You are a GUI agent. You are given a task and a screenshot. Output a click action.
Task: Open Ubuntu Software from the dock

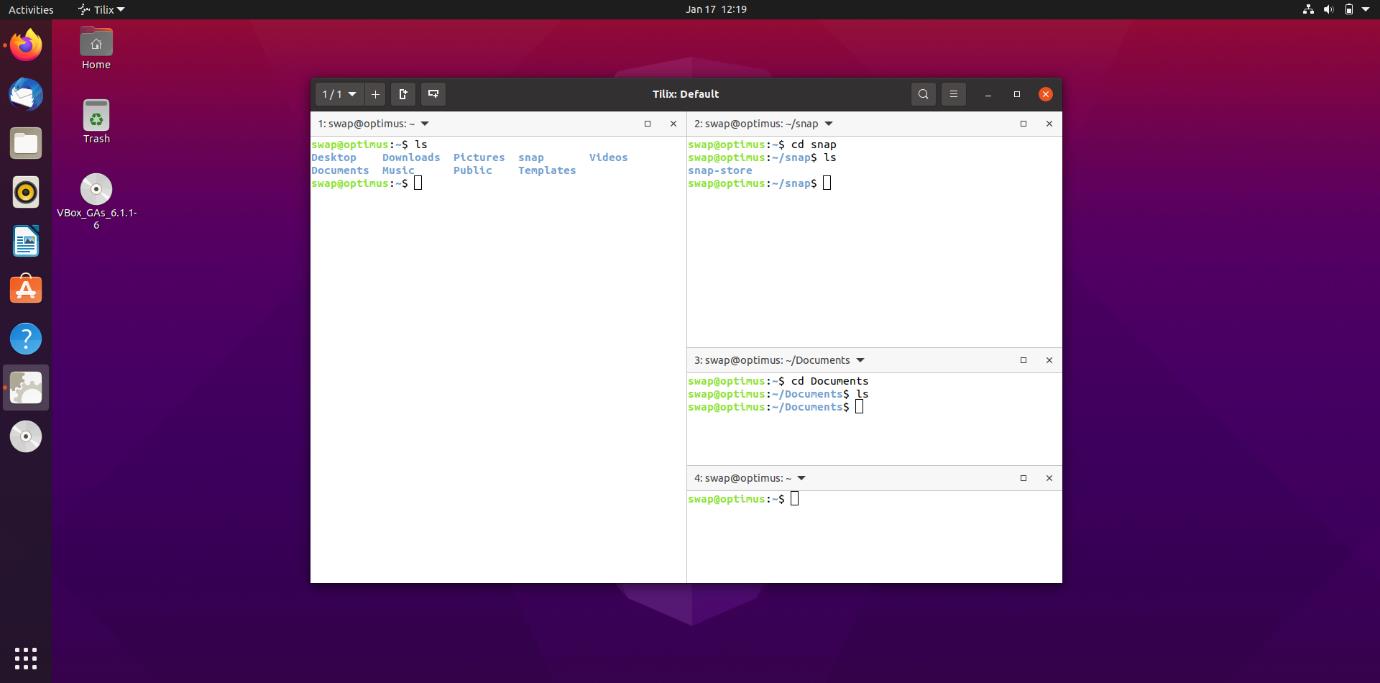(26, 290)
